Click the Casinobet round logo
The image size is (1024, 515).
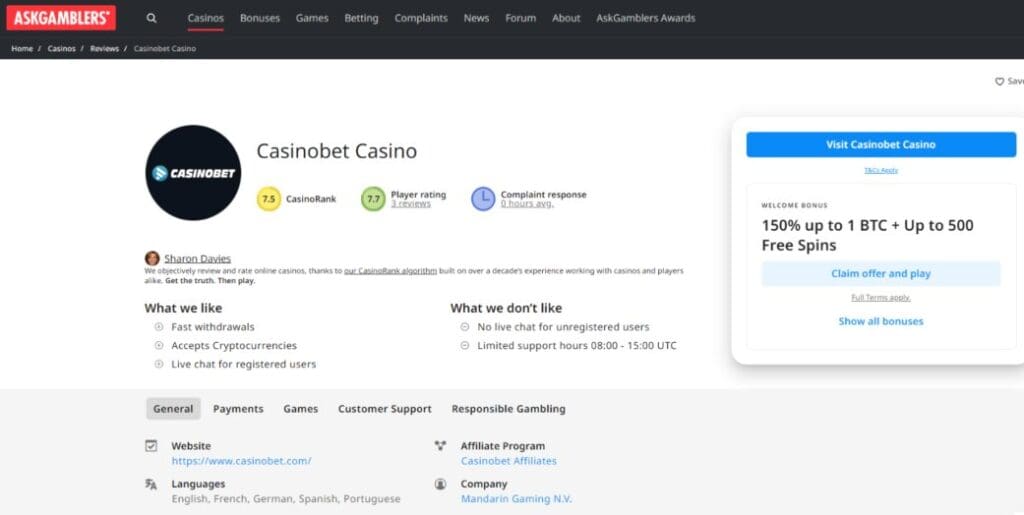point(193,173)
